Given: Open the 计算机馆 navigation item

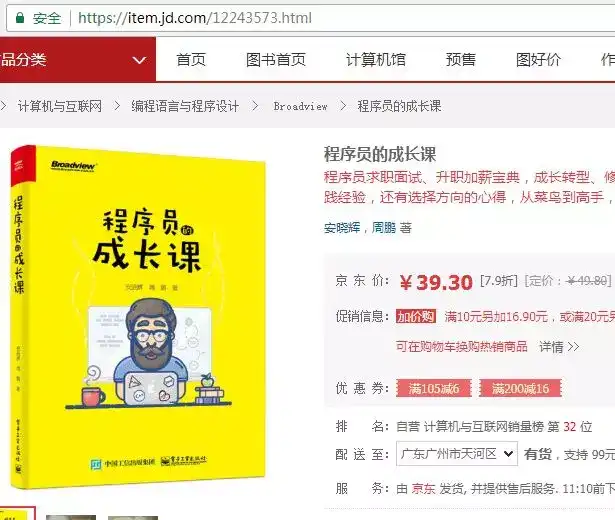Looking at the screenshot, I should 376,60.
